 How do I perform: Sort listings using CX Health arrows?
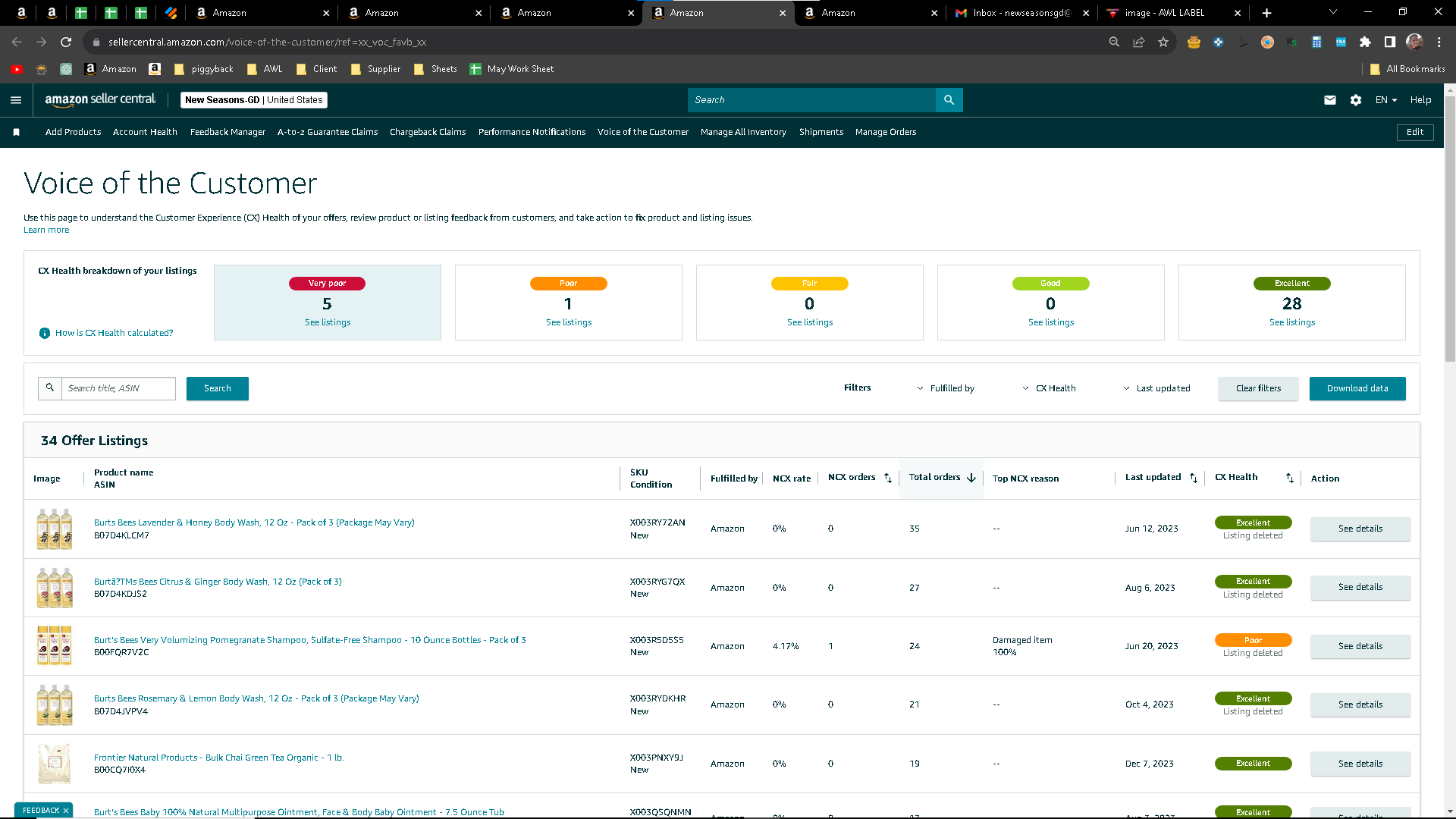pyautogui.click(x=1290, y=478)
